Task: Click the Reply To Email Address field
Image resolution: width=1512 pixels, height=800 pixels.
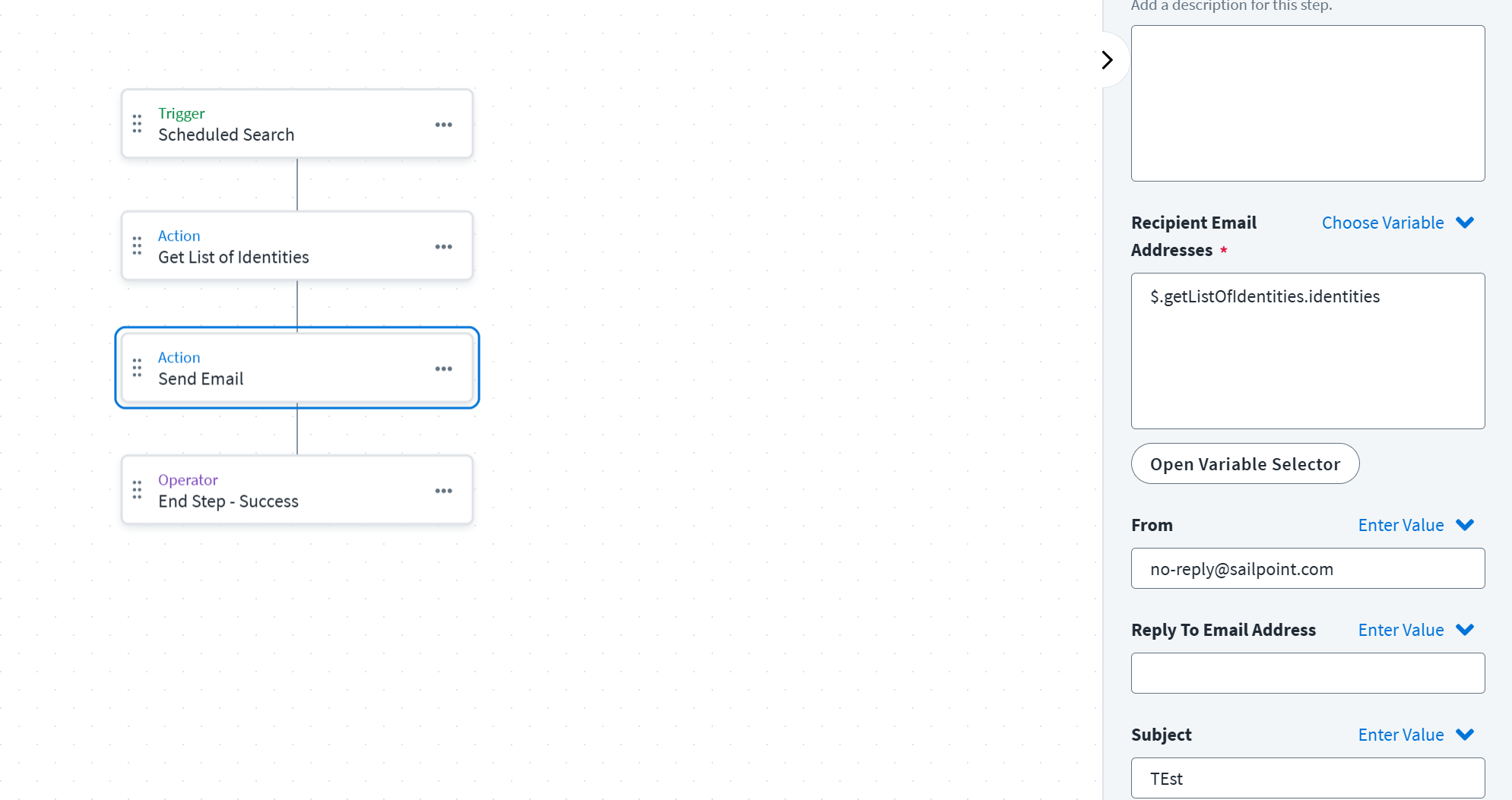Action: pyautogui.click(x=1308, y=673)
